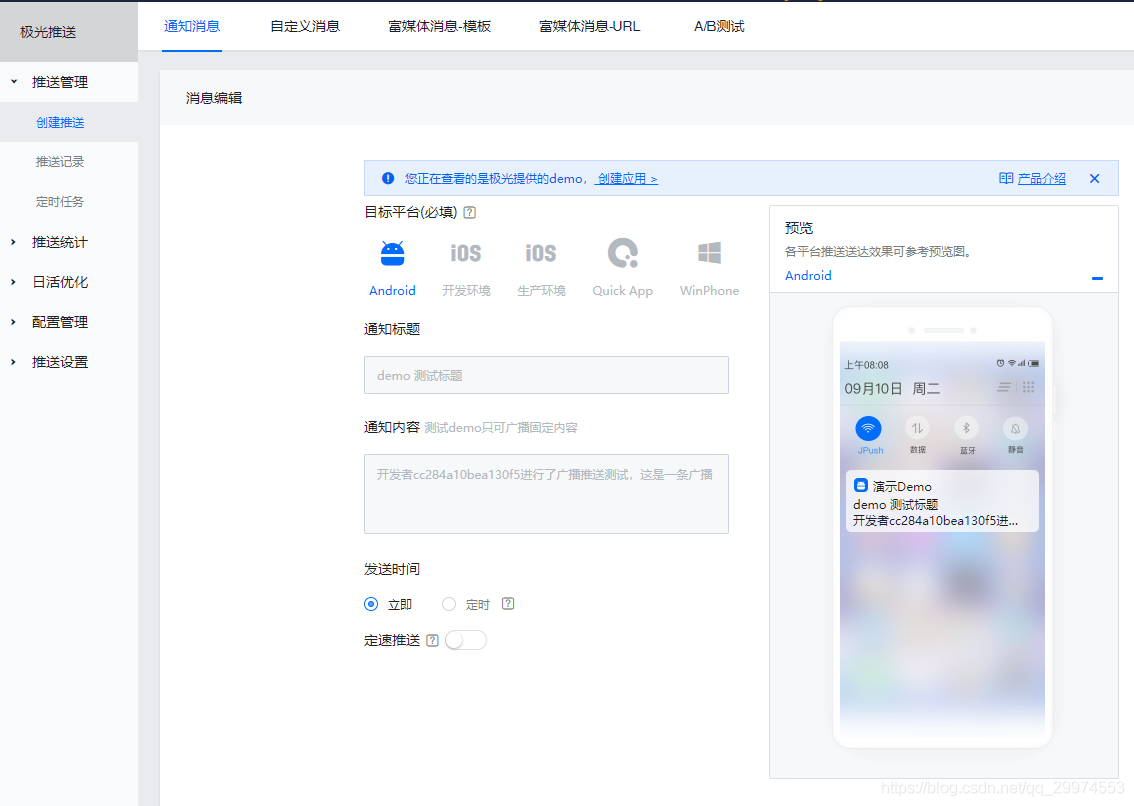Select the WinPhone platform icon
The width and height of the screenshot is (1134, 806).
click(709, 253)
